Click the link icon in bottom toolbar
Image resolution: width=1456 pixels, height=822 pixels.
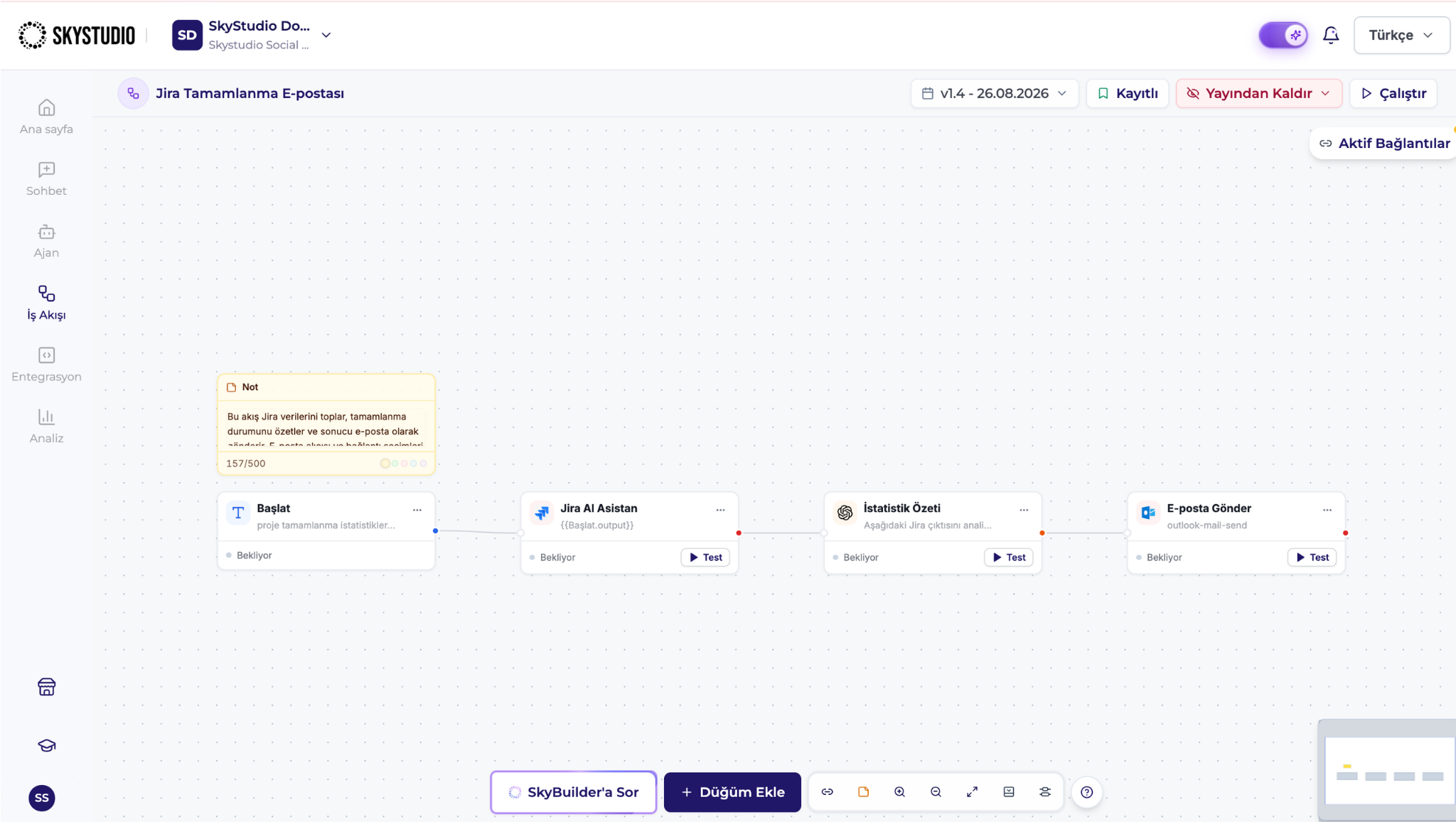pyautogui.click(x=828, y=791)
